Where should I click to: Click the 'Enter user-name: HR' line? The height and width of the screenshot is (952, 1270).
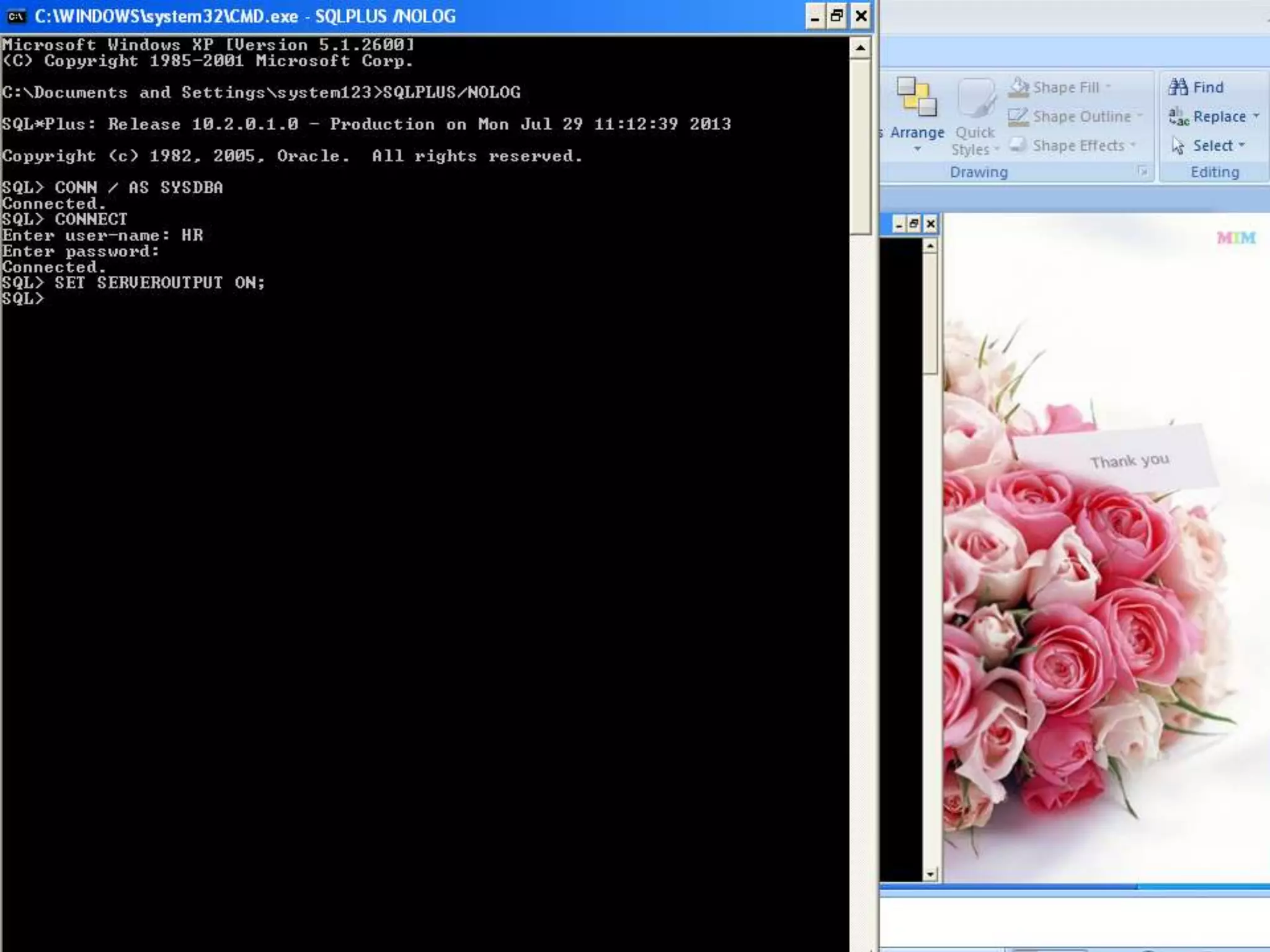102,235
